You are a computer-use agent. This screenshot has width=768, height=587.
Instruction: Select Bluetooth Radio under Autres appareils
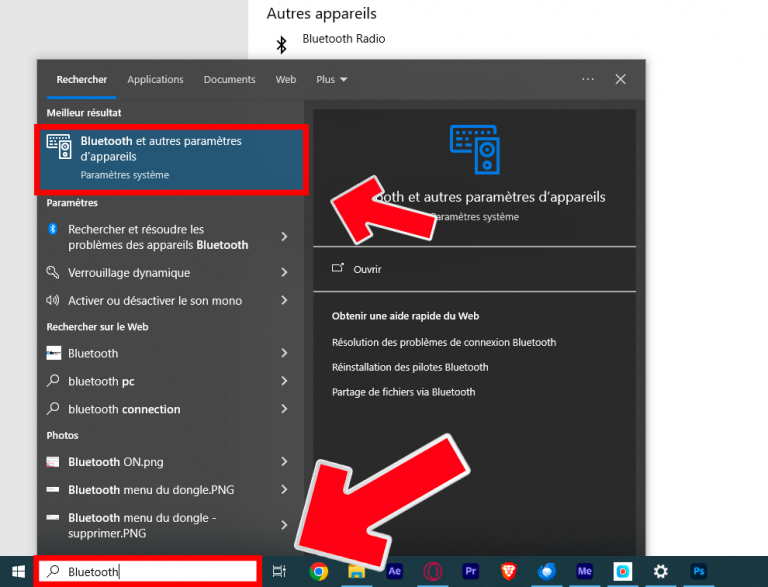(x=344, y=39)
